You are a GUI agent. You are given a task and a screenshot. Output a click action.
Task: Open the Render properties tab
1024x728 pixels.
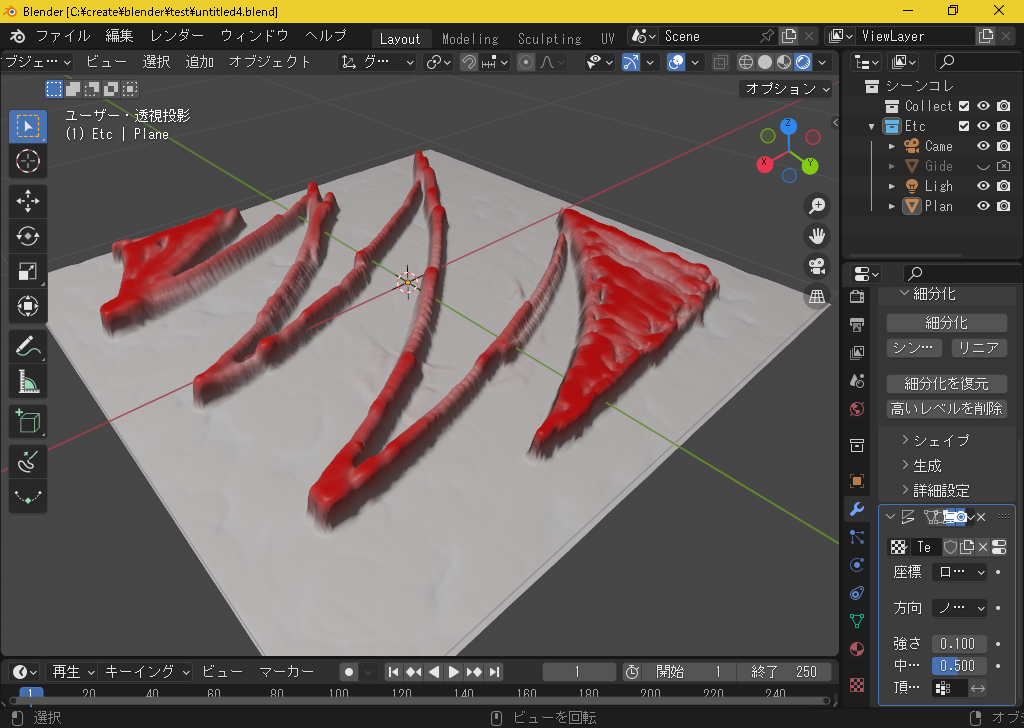857,296
